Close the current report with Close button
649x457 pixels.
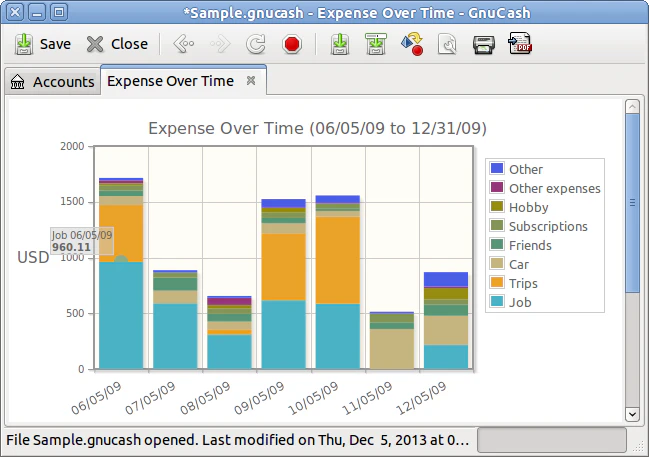(117, 44)
